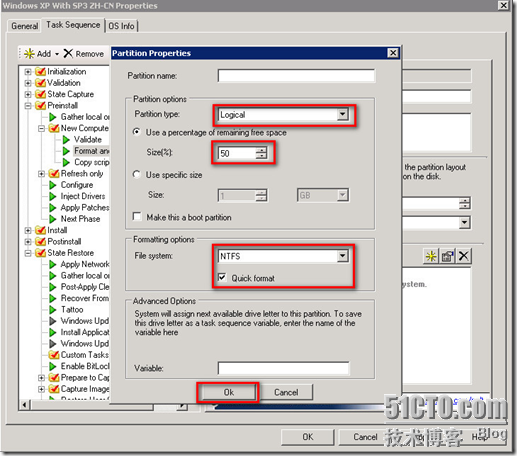Click the Size(%) spinner control
Image resolution: width=517 pixels, height=456 pixels.
coord(261,153)
